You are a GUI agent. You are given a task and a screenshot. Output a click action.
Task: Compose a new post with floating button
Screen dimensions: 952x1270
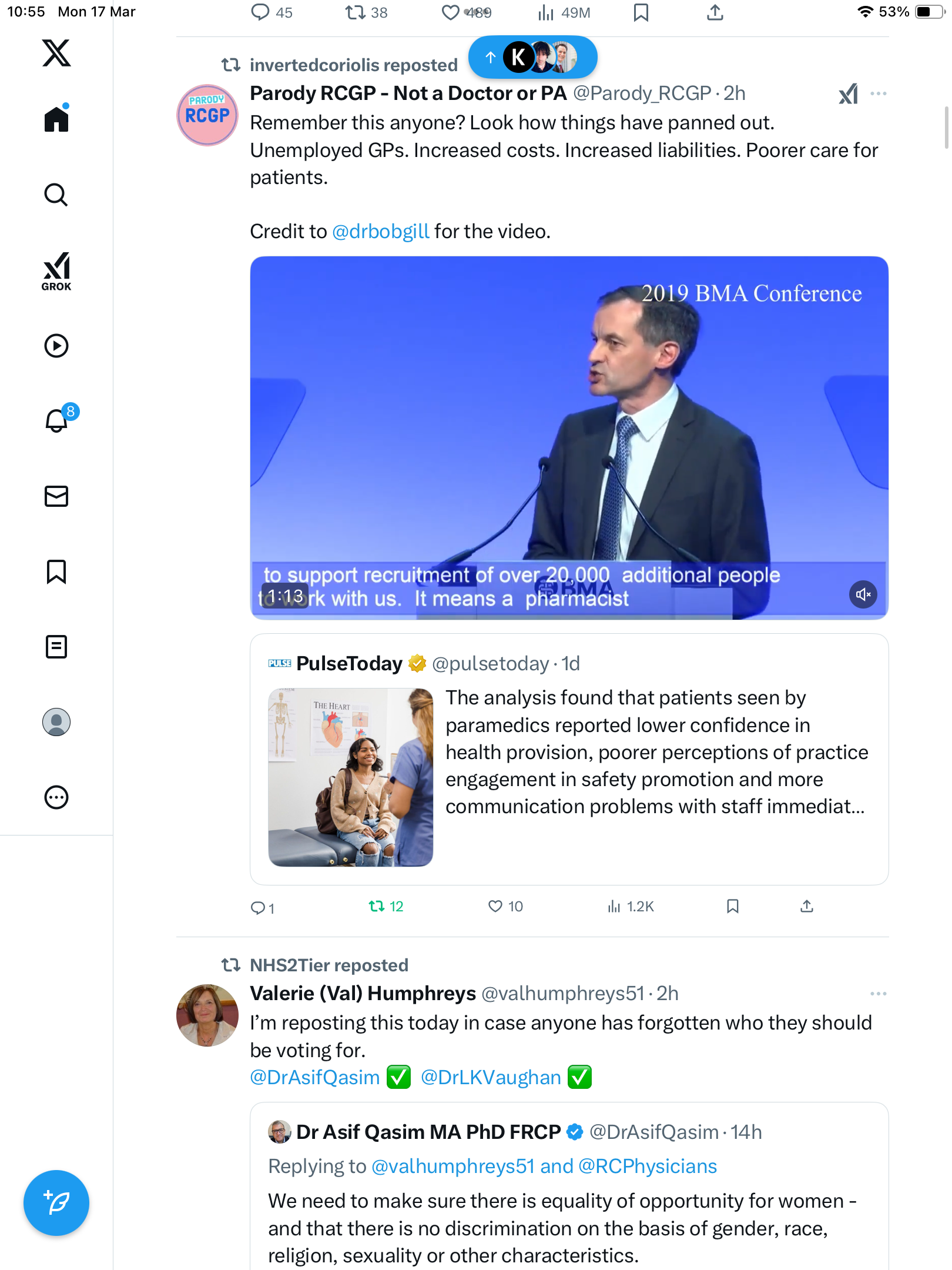tap(56, 1203)
